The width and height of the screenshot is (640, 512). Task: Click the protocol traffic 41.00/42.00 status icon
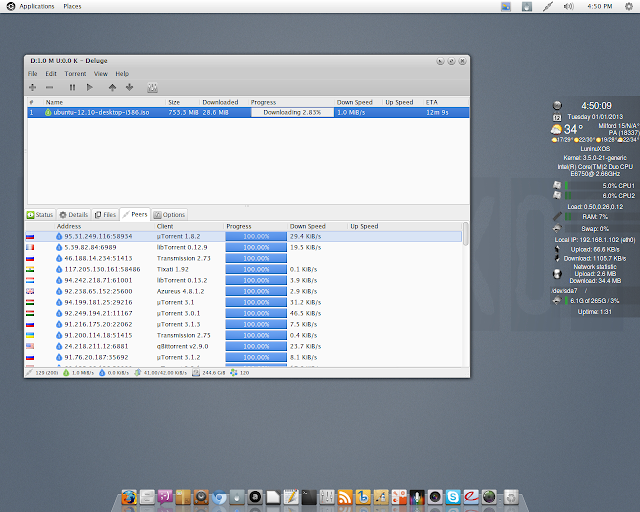(x=138, y=373)
